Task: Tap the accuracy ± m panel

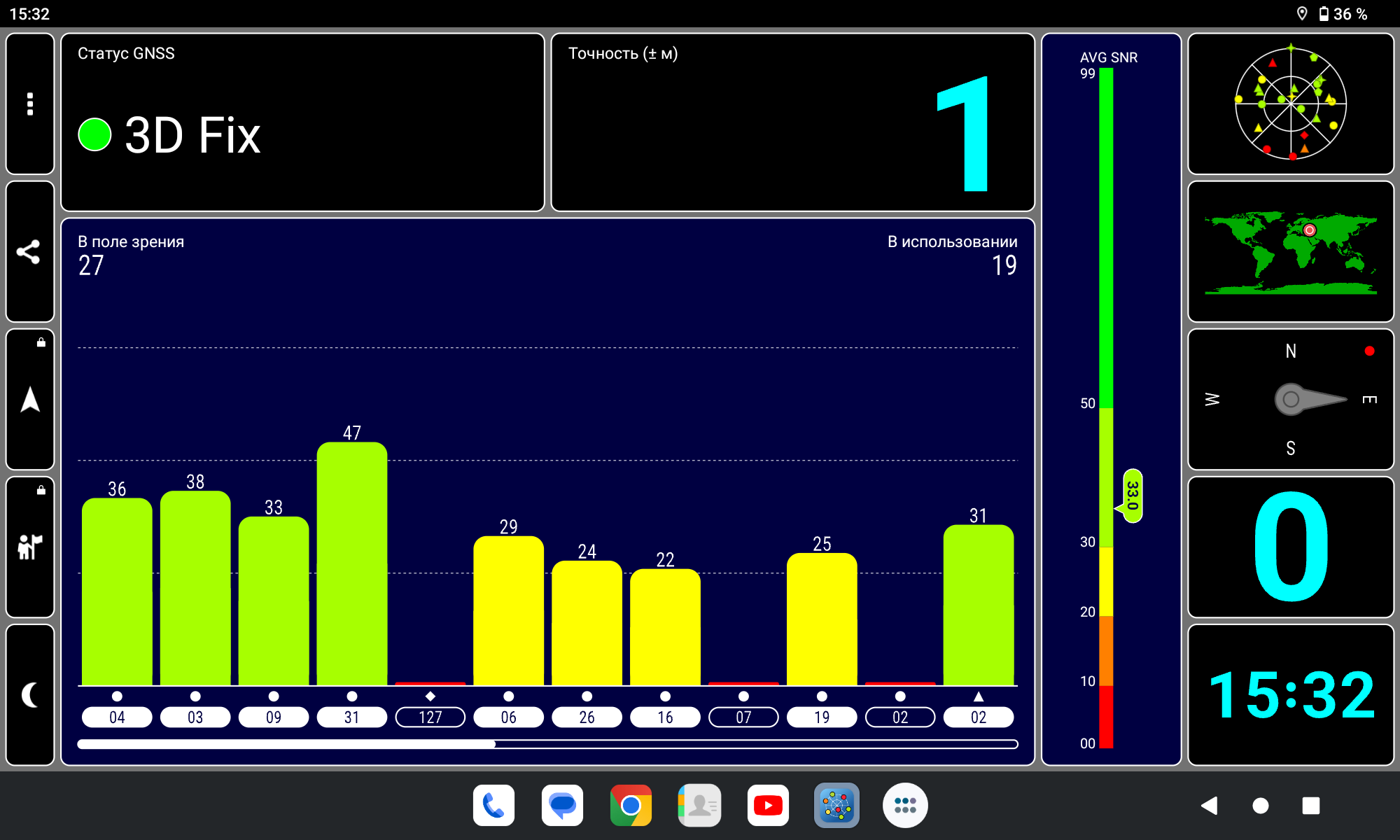Action: click(793, 122)
